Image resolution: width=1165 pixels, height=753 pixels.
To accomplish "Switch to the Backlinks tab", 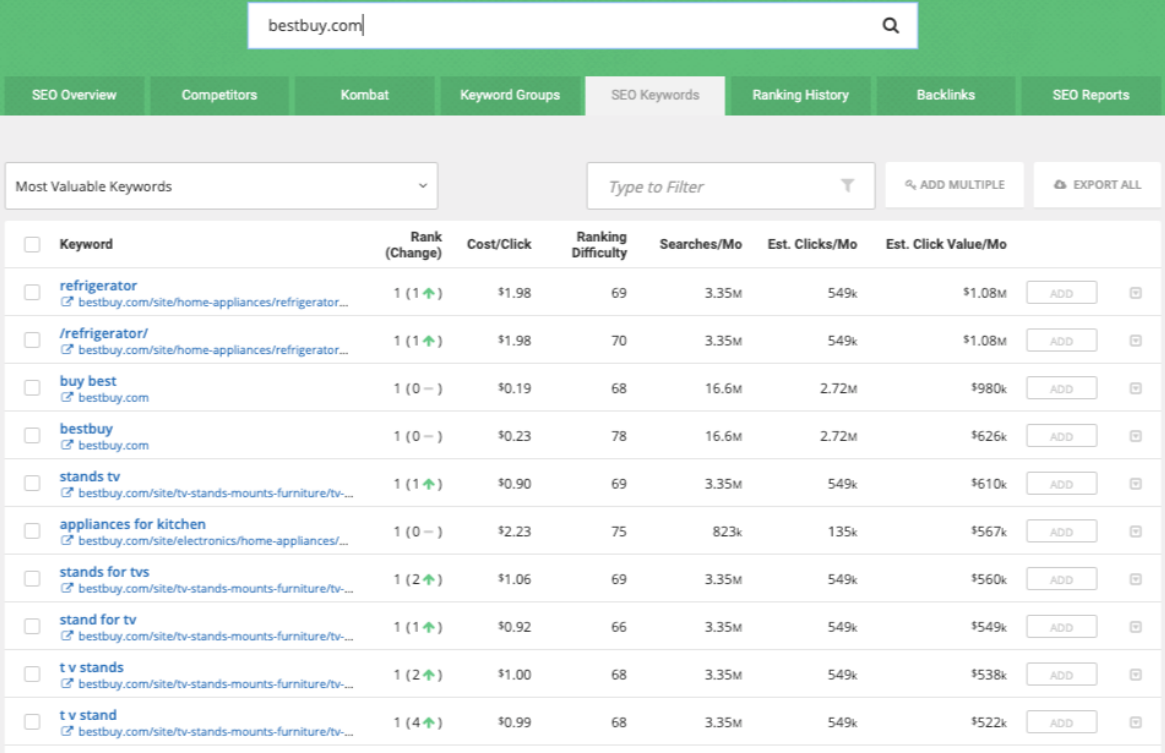I will [946, 95].
